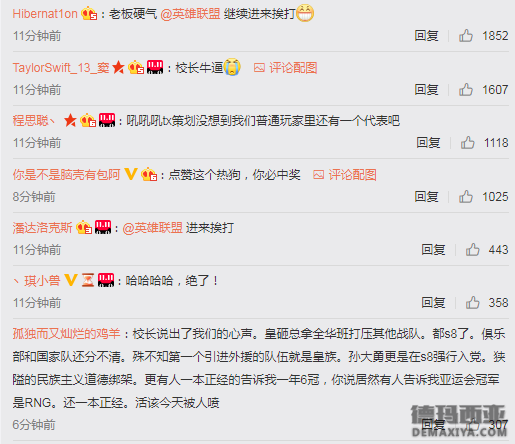Image resolution: width=515 pixels, height=444 pixels.
Task: Open the Hibernat1on user profile
Action: click(45, 14)
